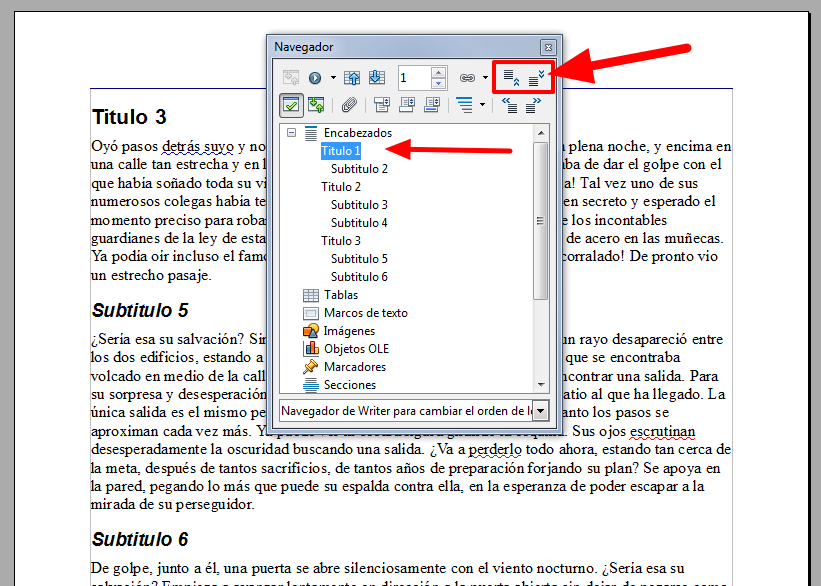Click the underlined words 'detrás suyo'
Screen dimensions: 821x586
pos(198,147)
